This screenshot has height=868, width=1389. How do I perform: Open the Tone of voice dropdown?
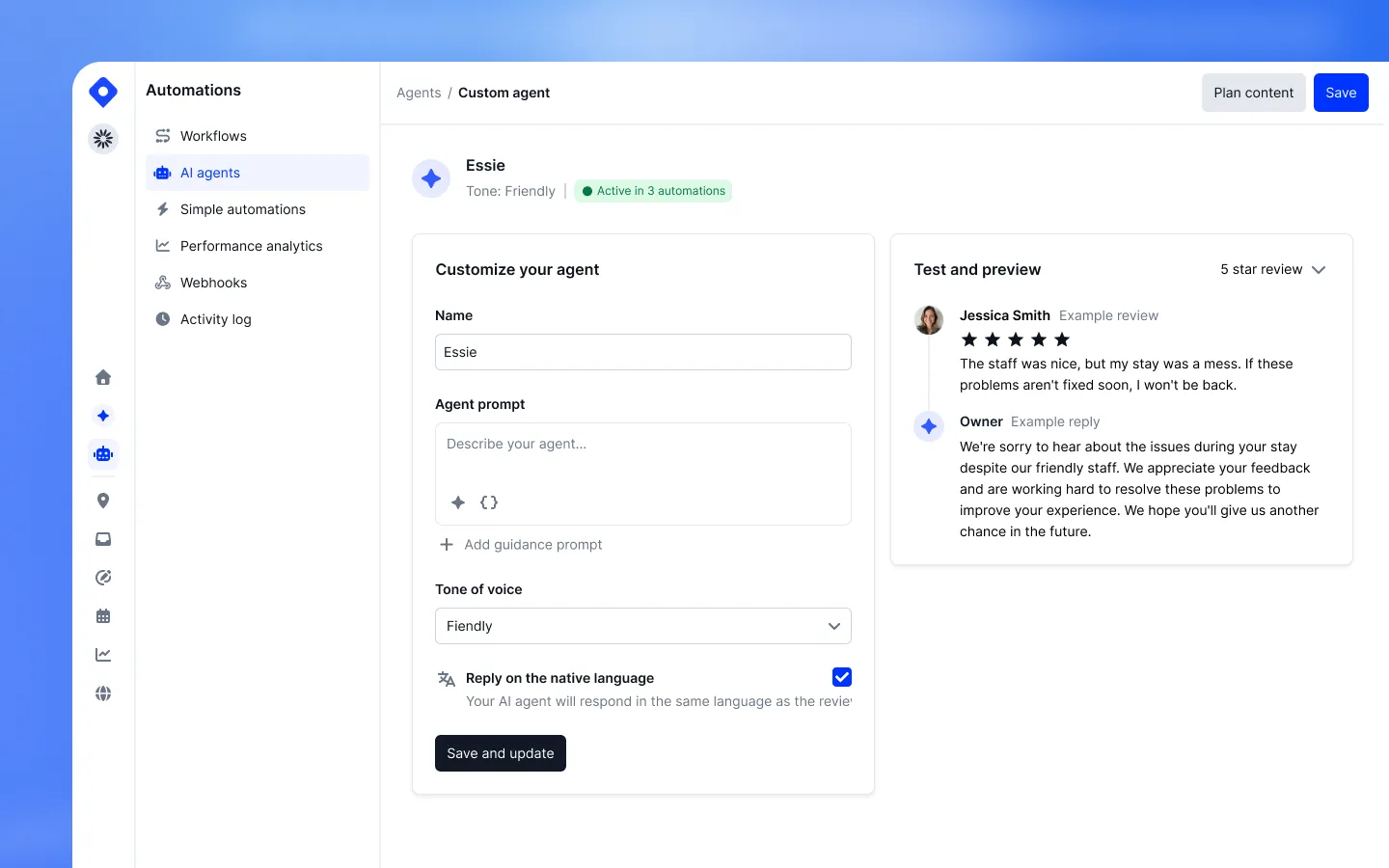point(642,626)
